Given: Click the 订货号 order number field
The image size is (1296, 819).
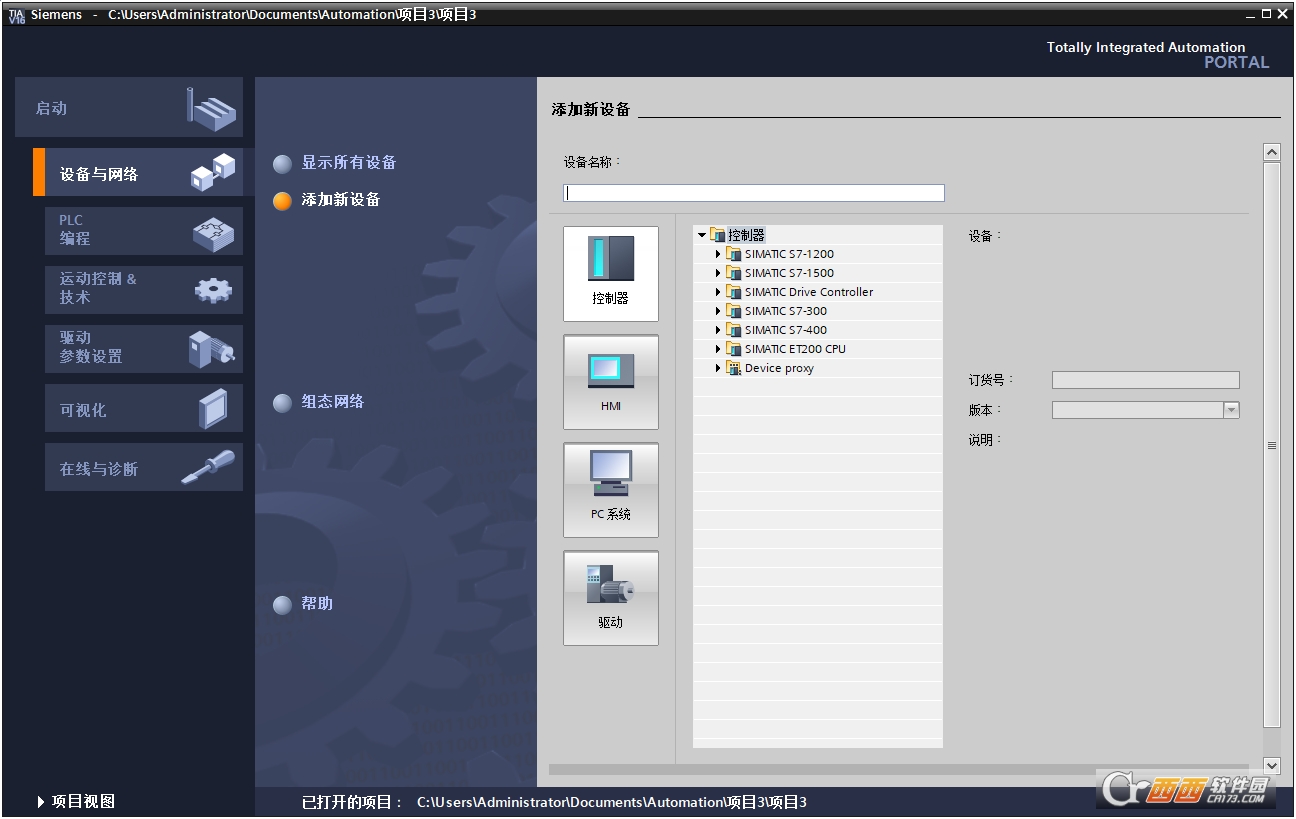Looking at the screenshot, I should [1146, 380].
